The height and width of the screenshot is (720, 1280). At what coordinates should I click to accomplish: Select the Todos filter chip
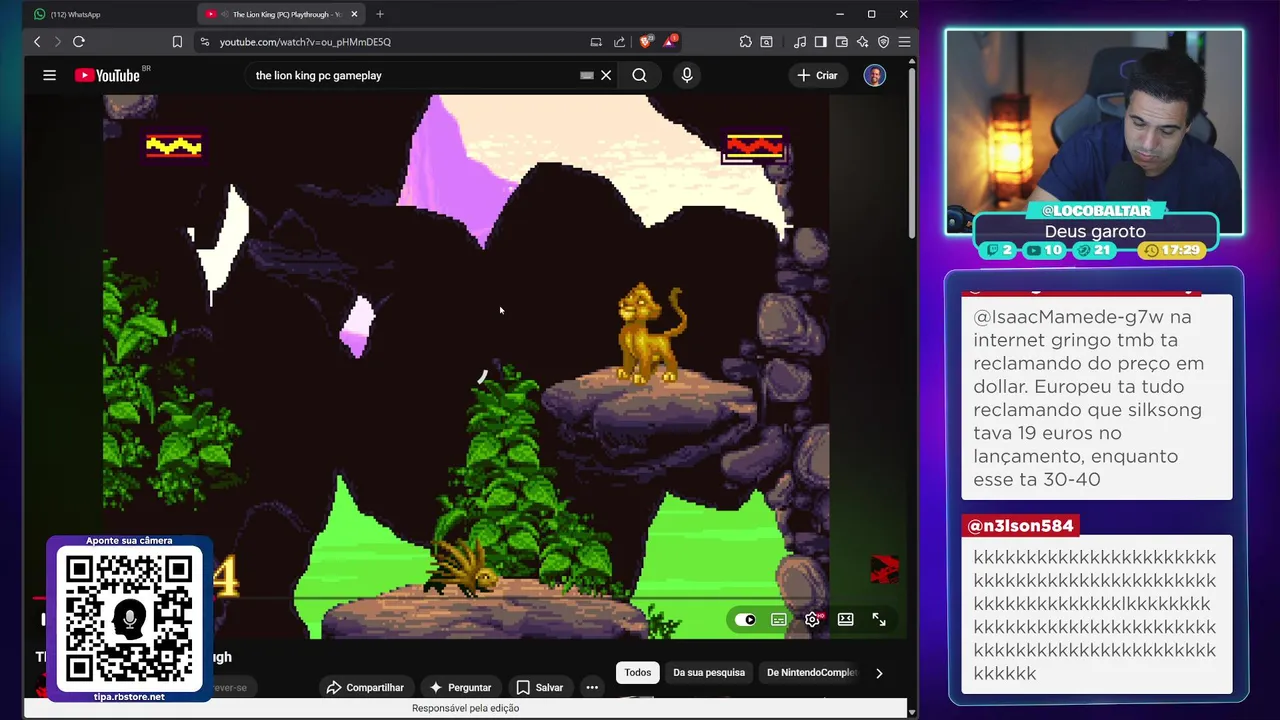click(x=638, y=673)
